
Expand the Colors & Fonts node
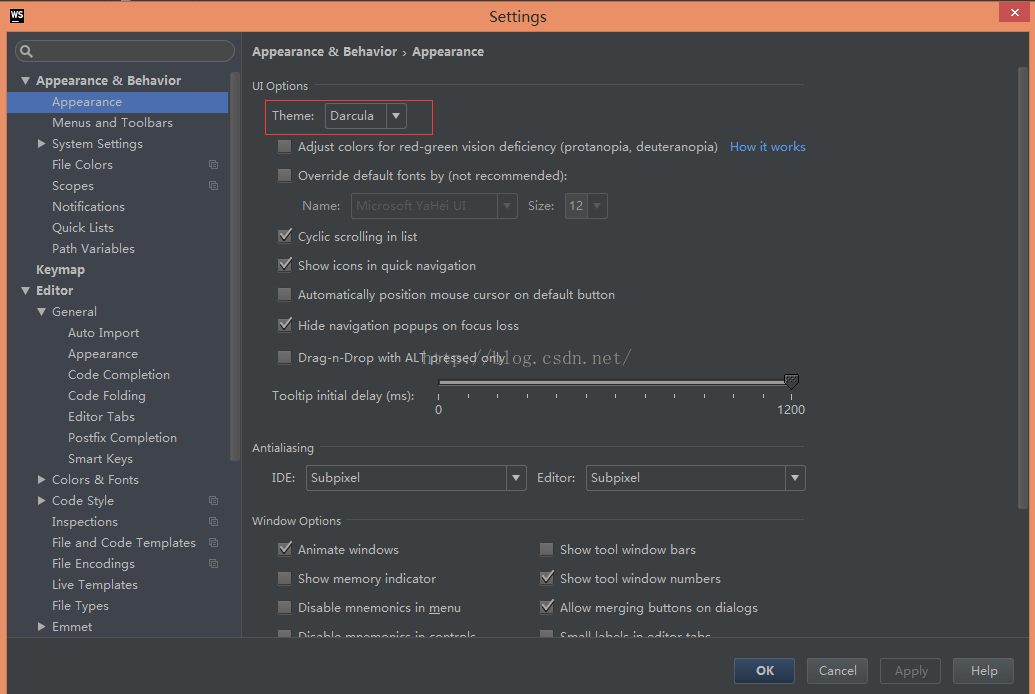(x=42, y=479)
